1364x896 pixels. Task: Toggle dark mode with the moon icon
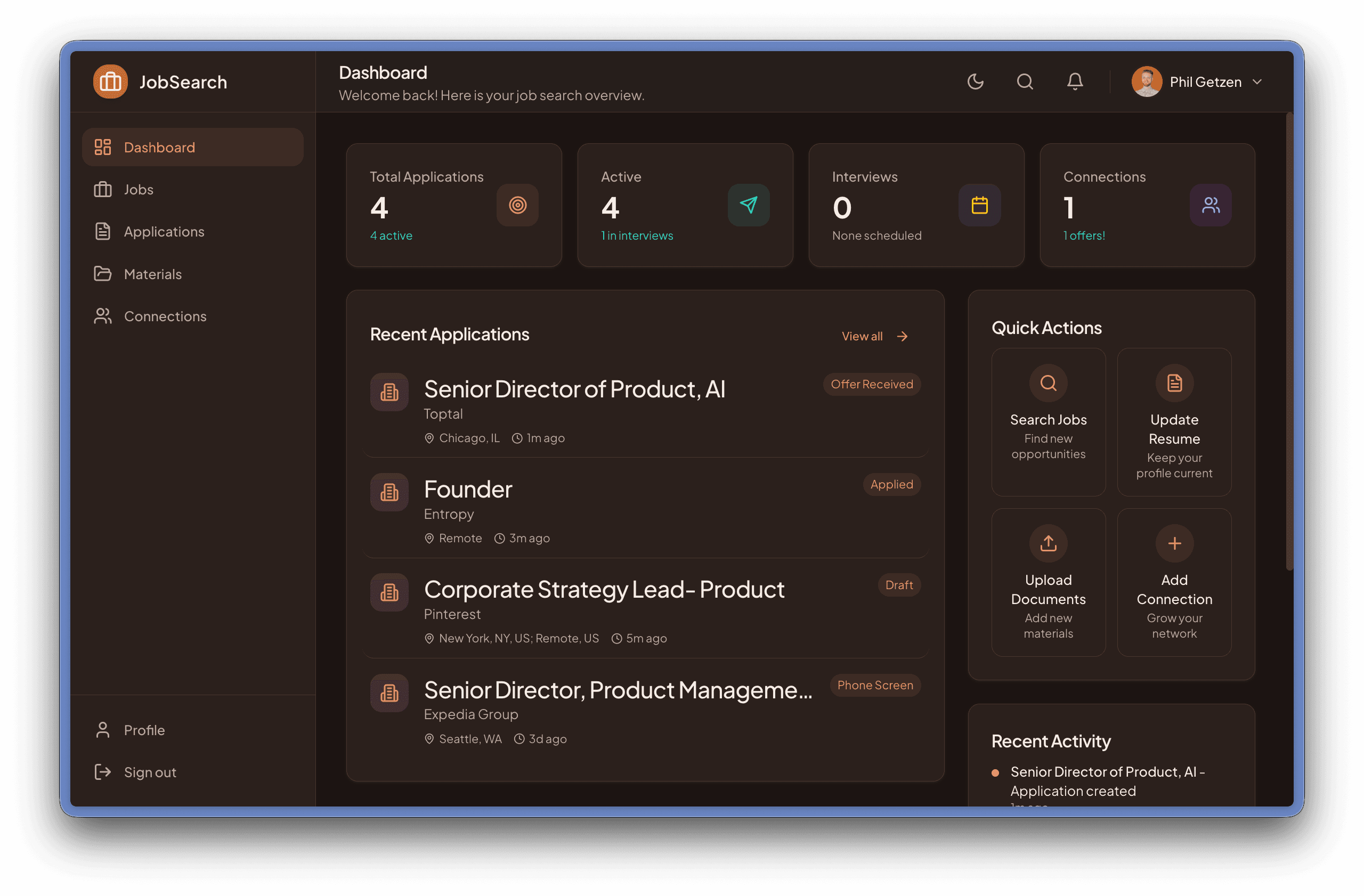tap(976, 82)
